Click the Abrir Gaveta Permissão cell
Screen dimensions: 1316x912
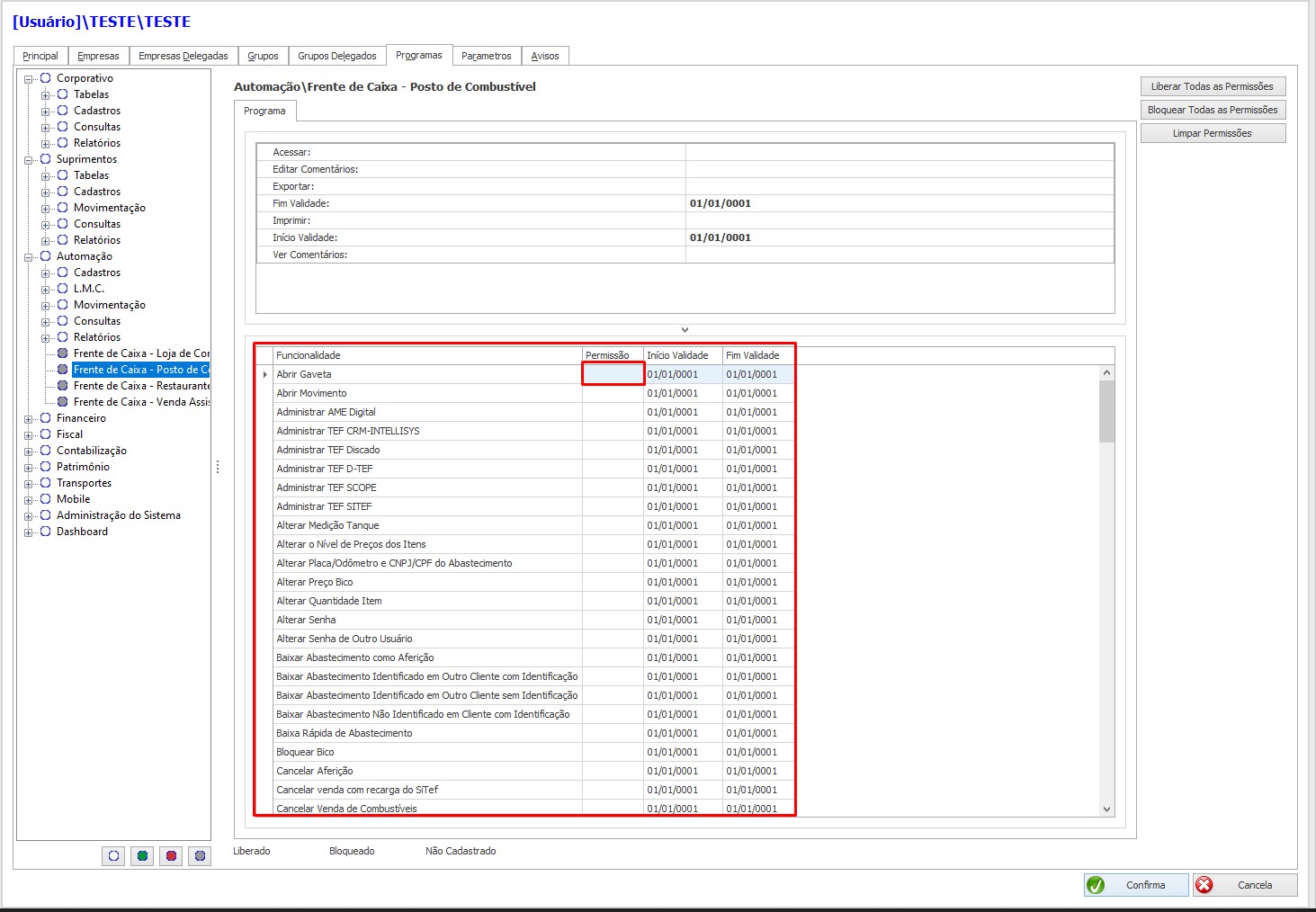613,374
